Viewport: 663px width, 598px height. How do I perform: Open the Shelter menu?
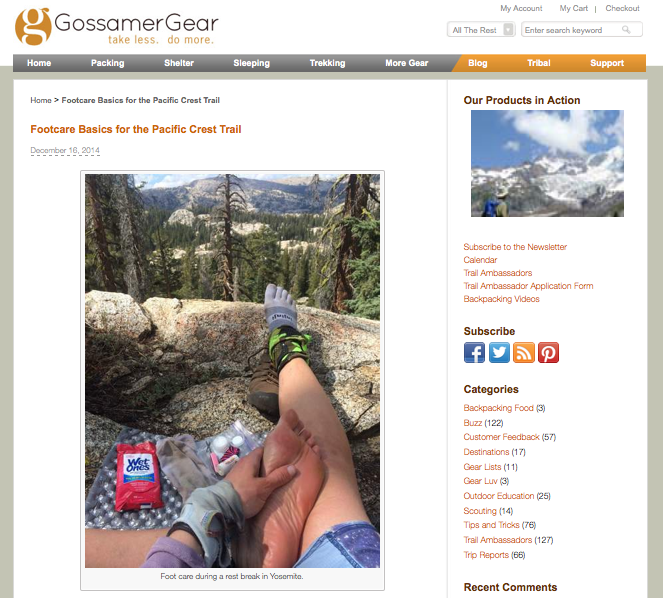179,63
